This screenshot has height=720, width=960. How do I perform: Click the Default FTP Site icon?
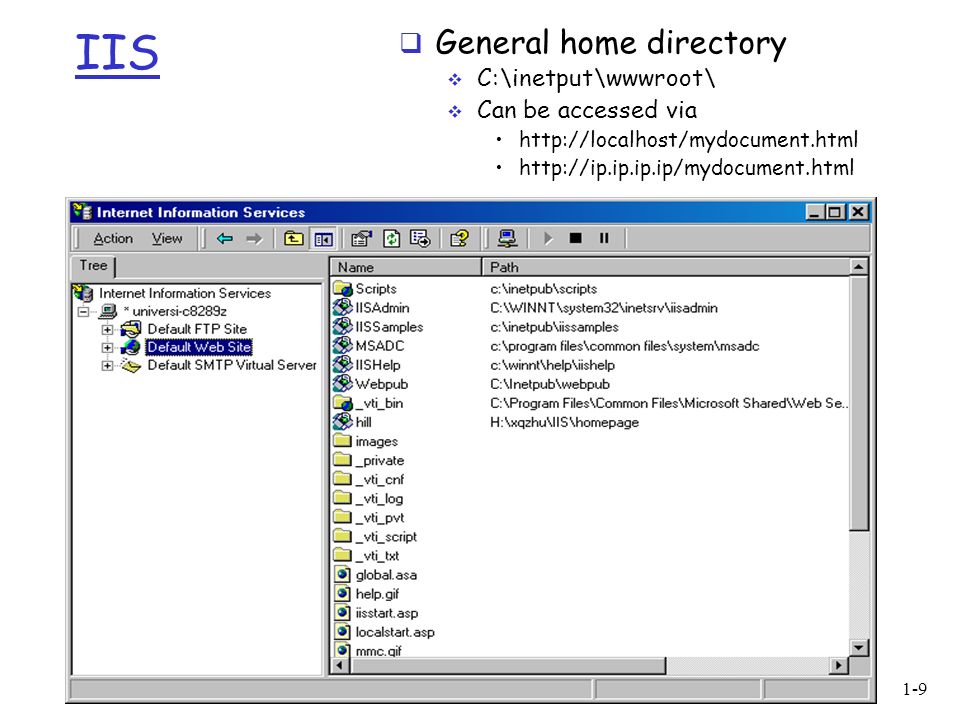130,329
